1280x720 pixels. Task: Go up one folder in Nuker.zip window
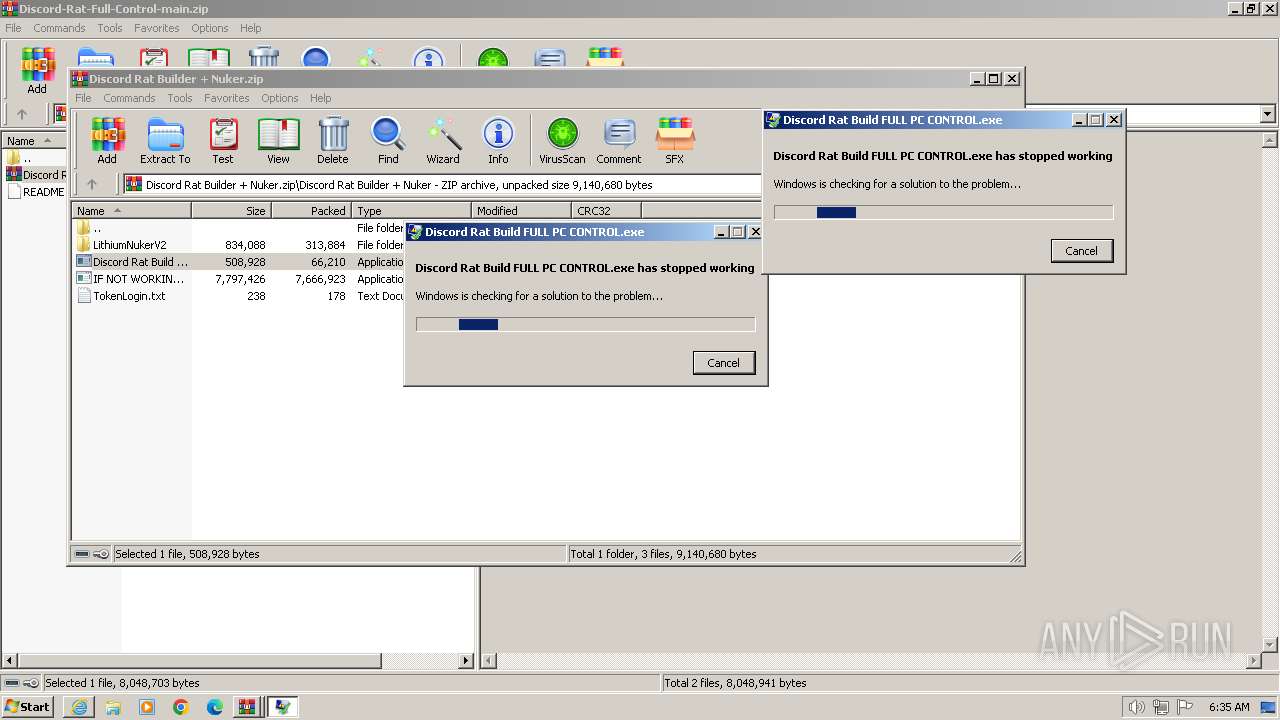[x=92, y=184]
